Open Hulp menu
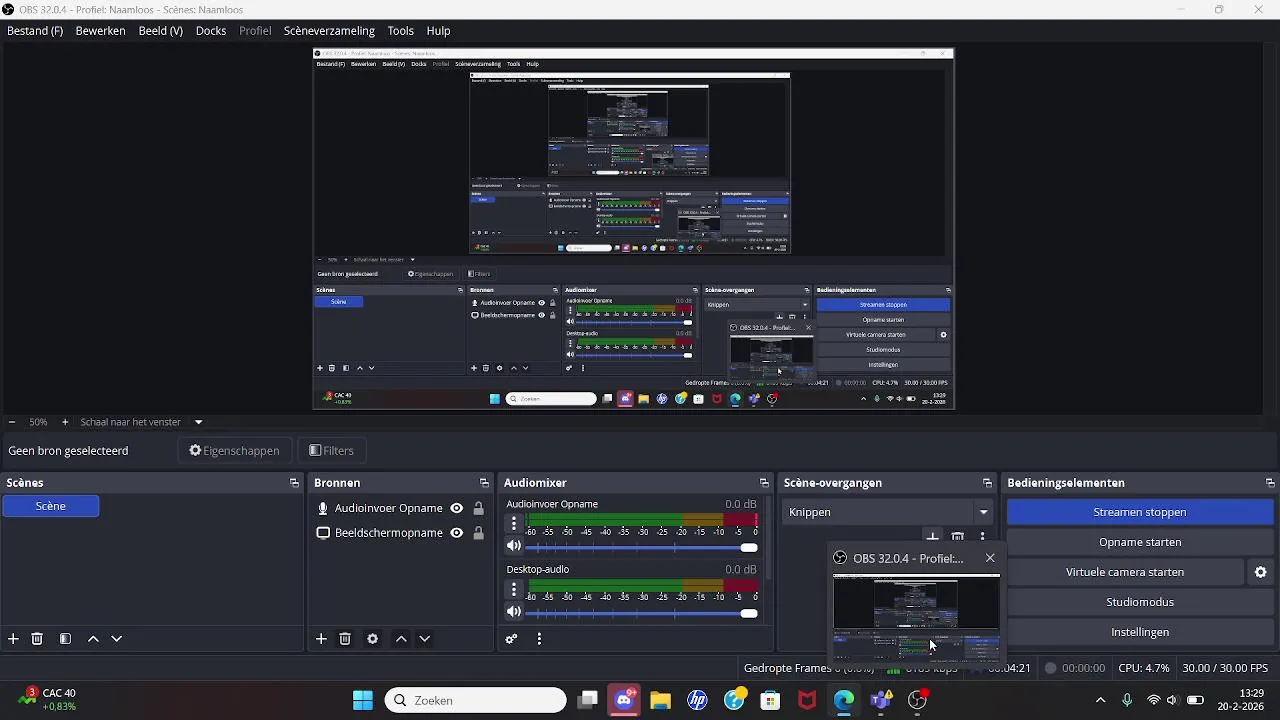1280x720 pixels. 438,31
